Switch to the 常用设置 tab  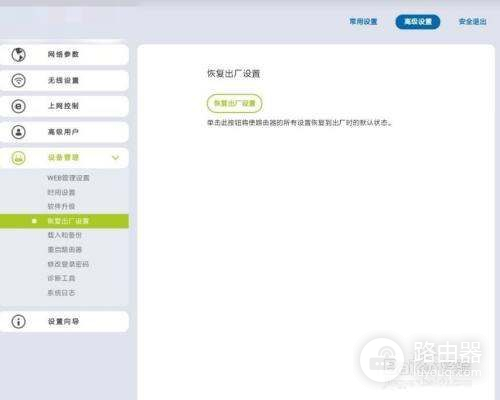pyautogui.click(x=363, y=22)
